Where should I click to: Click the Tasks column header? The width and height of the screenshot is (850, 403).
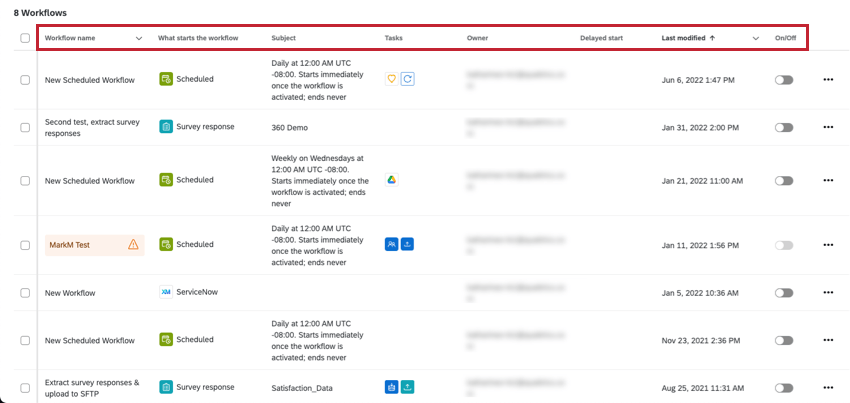point(394,38)
